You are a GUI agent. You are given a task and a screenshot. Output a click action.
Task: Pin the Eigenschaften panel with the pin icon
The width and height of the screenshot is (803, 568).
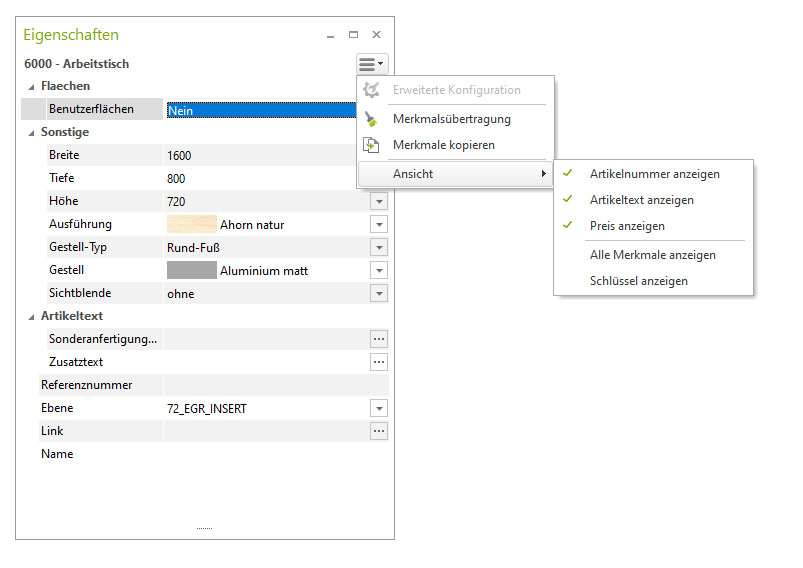pos(331,35)
